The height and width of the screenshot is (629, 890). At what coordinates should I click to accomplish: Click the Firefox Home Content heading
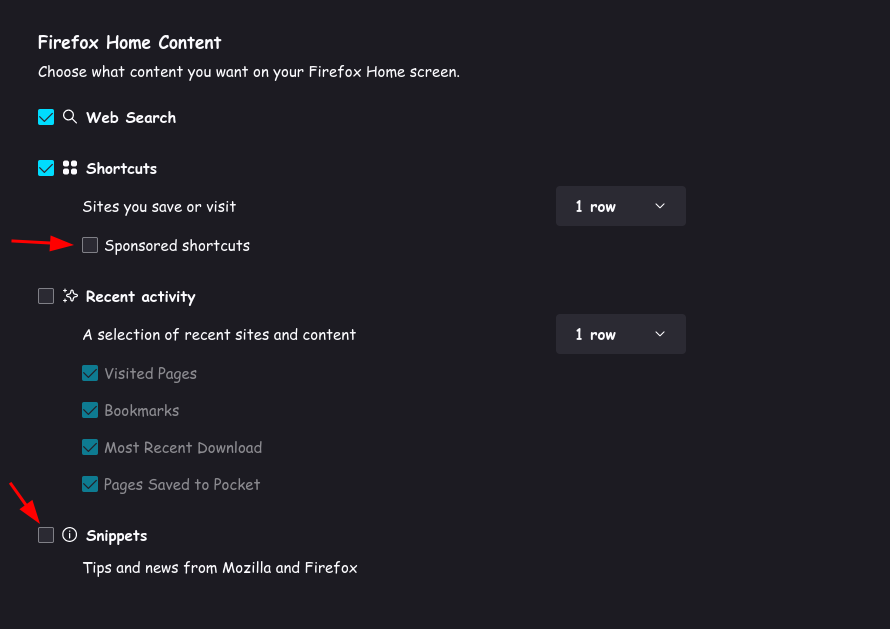(129, 43)
